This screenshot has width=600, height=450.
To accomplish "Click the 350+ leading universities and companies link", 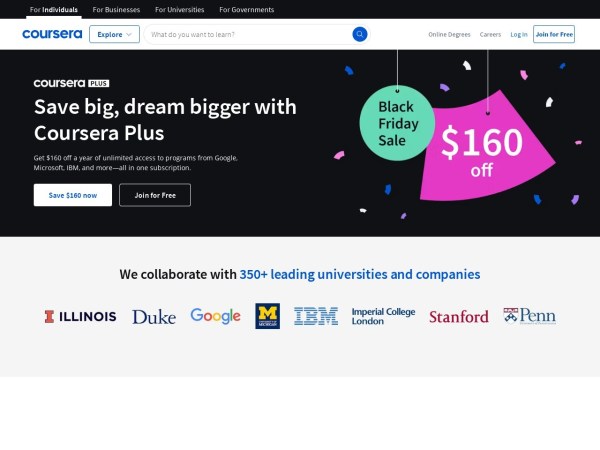I will (359, 274).
